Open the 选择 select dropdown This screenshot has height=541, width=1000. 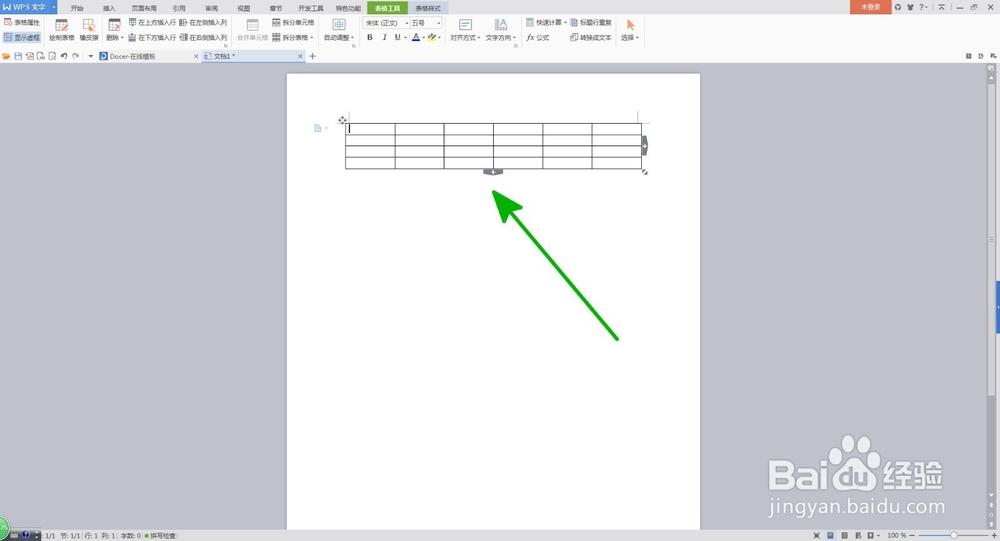(630, 30)
